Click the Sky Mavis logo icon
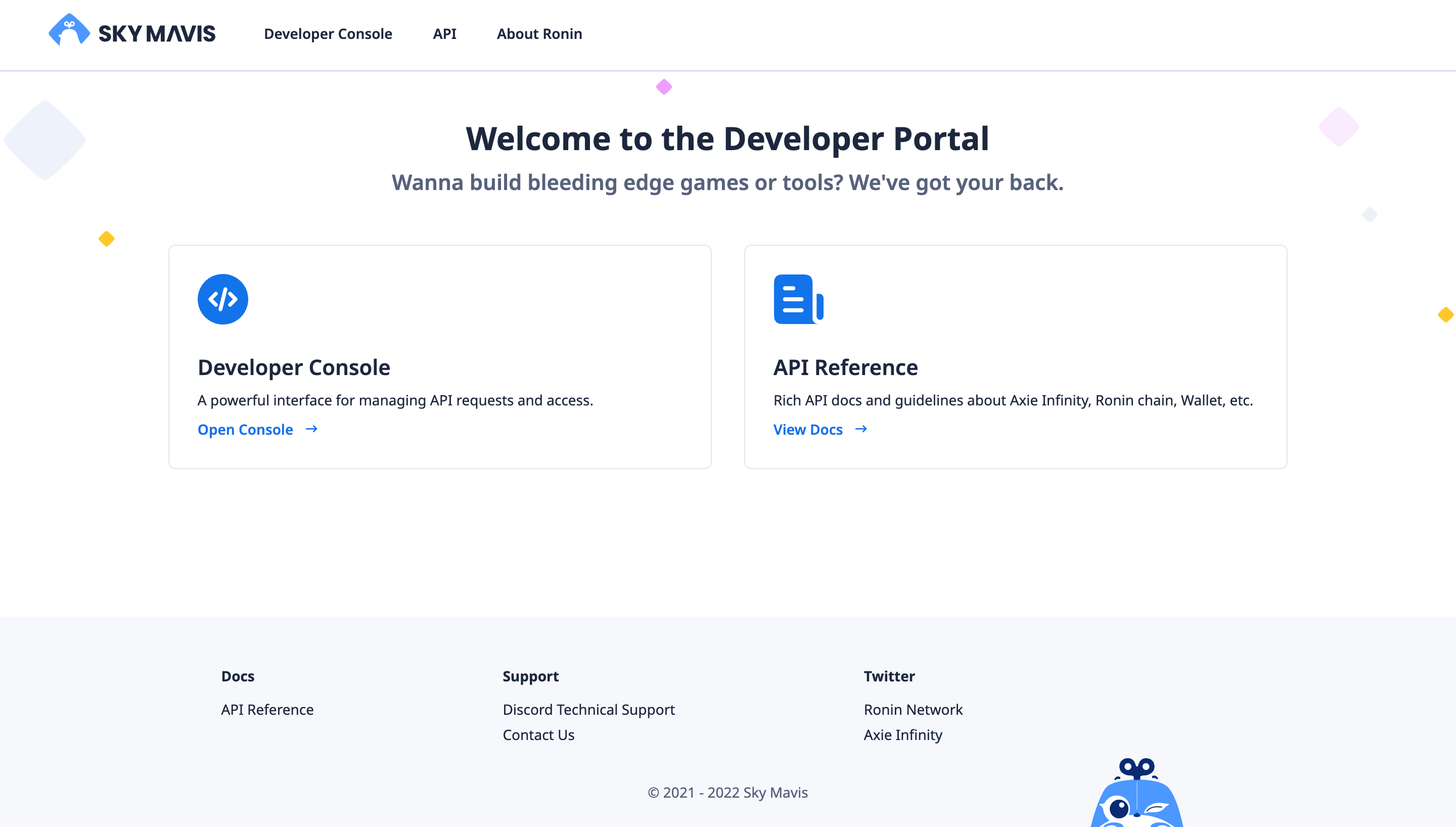 (x=69, y=30)
